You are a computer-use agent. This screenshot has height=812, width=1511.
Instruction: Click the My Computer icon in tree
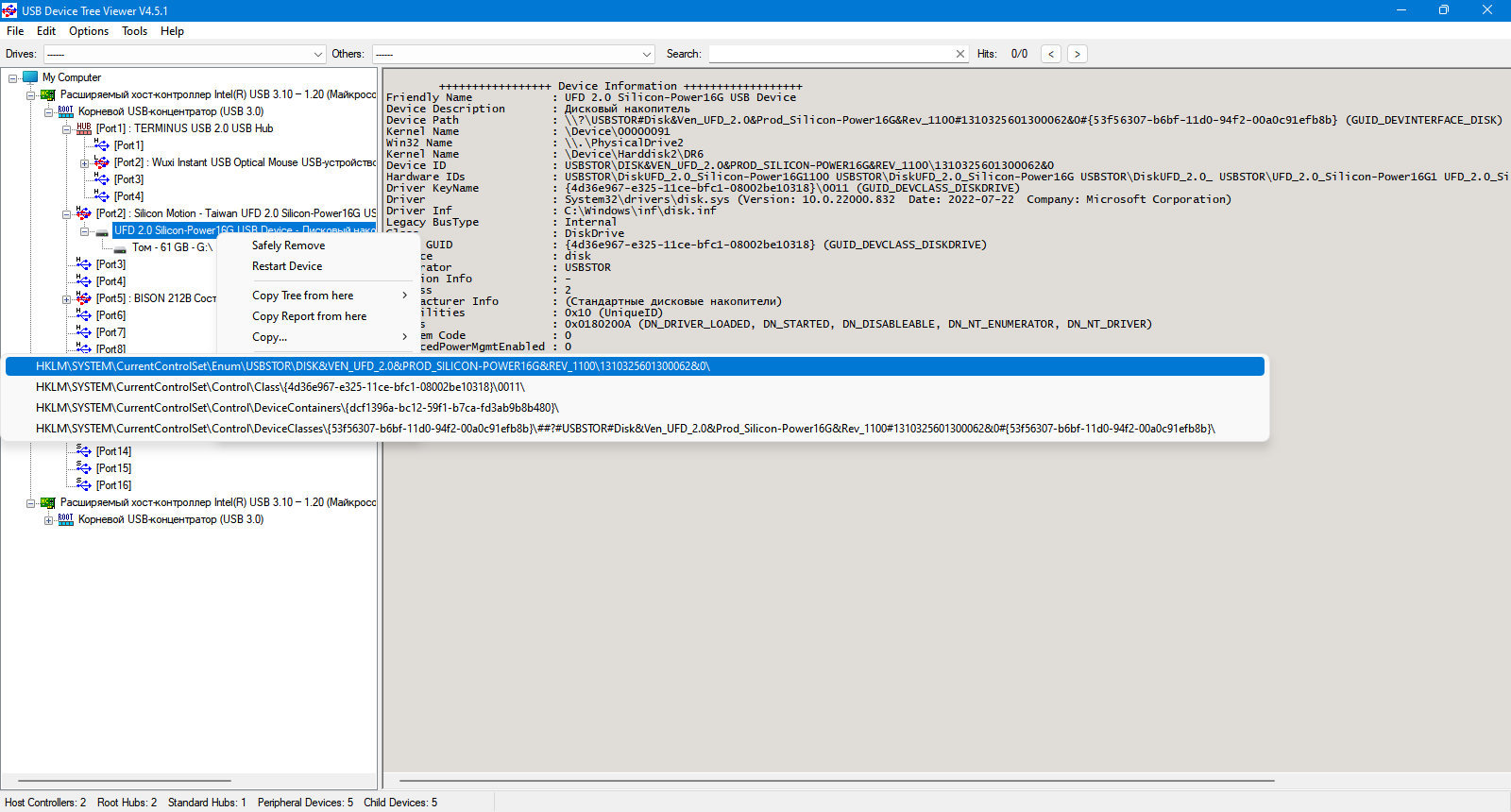pyautogui.click(x=30, y=77)
